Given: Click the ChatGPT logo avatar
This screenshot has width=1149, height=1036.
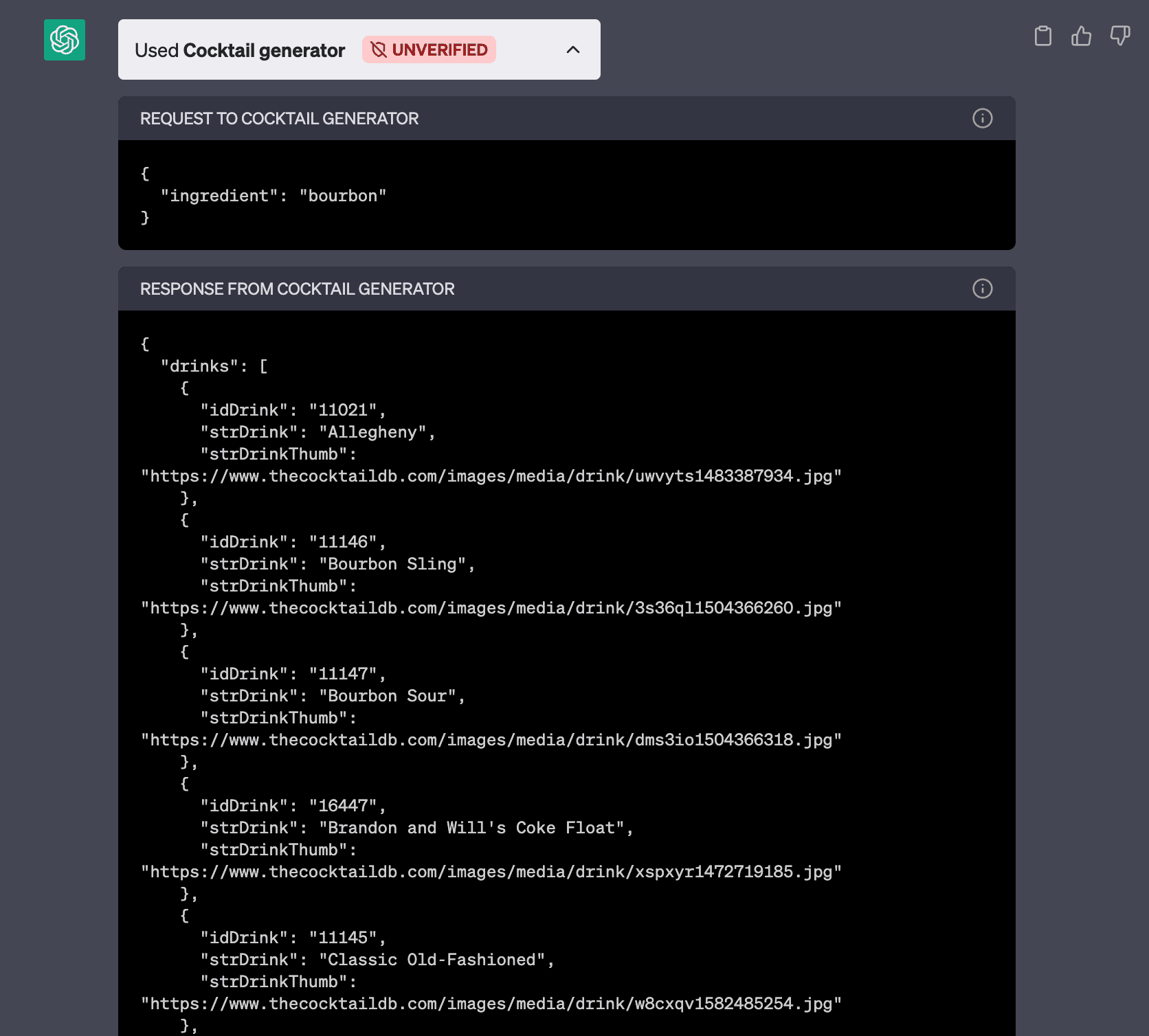Looking at the screenshot, I should (65, 40).
